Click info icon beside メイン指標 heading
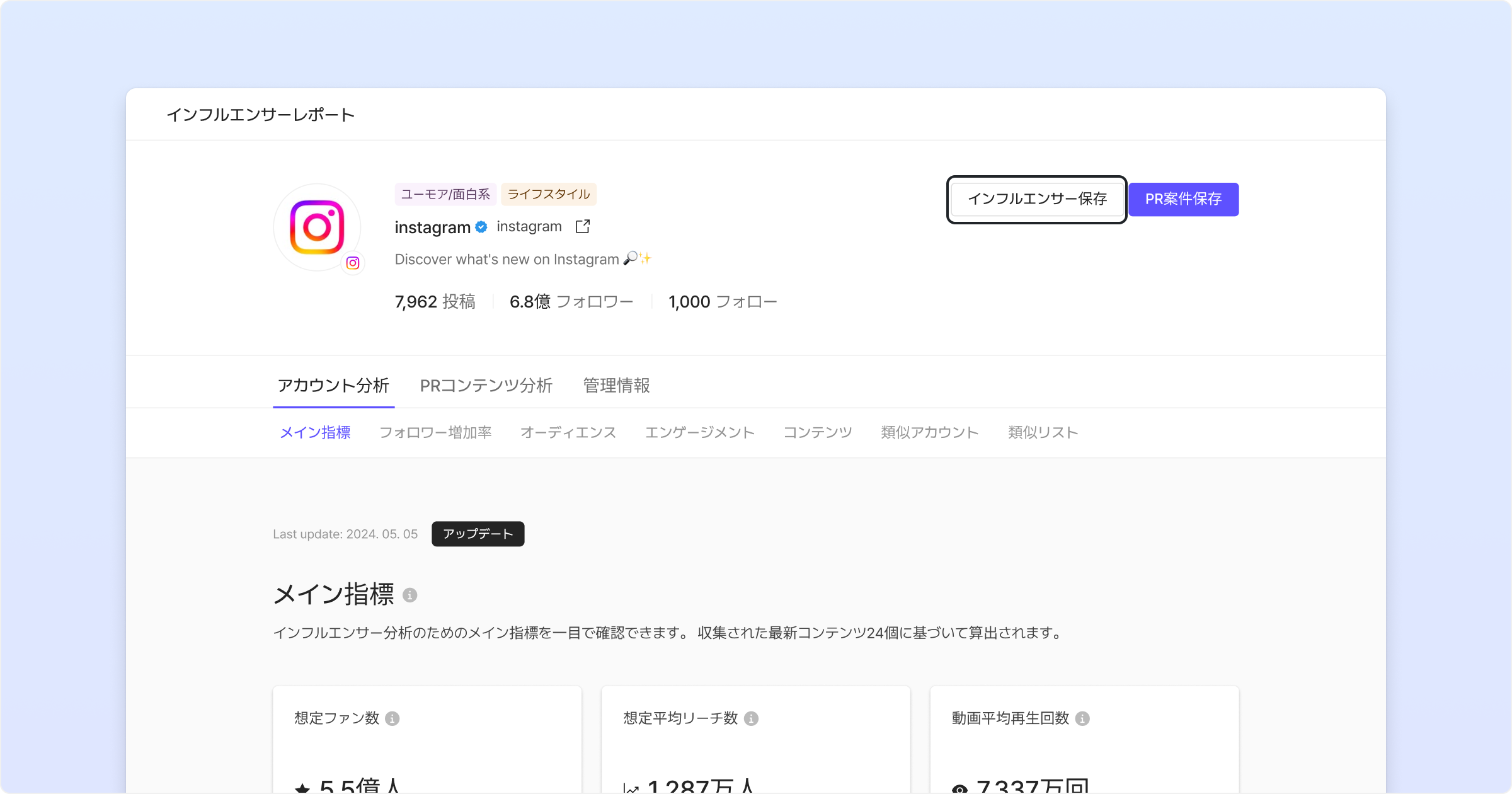Image resolution: width=1512 pixels, height=794 pixels. (409, 595)
